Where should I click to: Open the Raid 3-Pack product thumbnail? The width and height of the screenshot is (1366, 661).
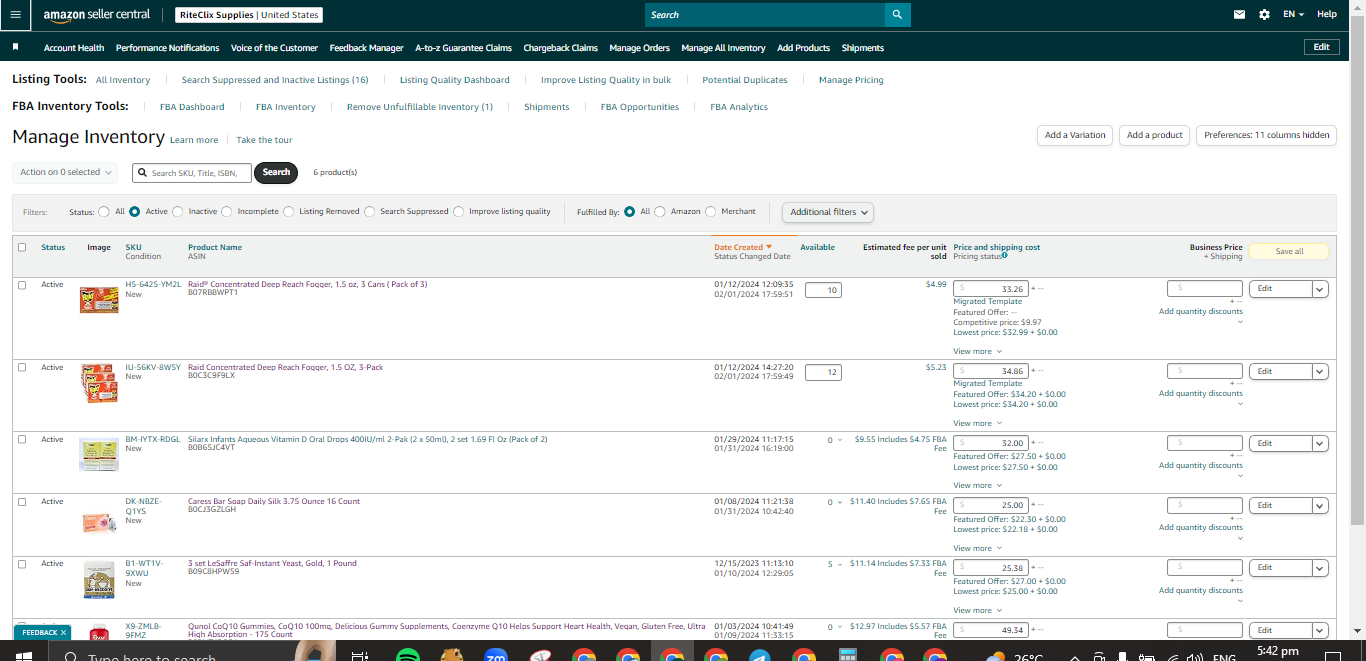(x=99, y=384)
